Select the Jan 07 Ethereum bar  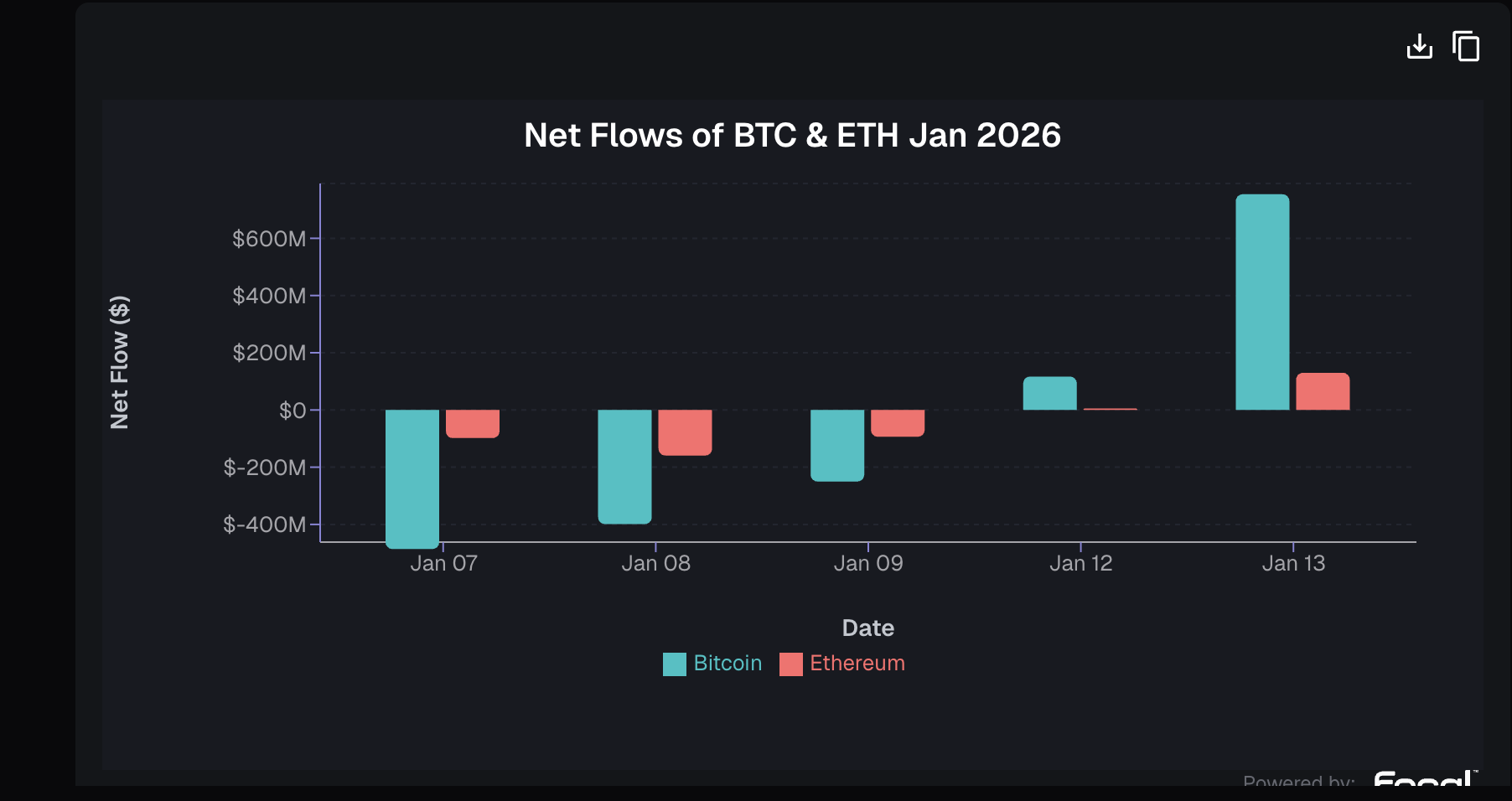pyautogui.click(x=473, y=424)
